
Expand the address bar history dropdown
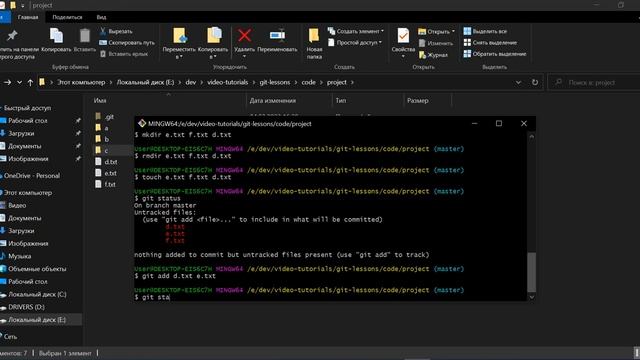click(x=518, y=82)
